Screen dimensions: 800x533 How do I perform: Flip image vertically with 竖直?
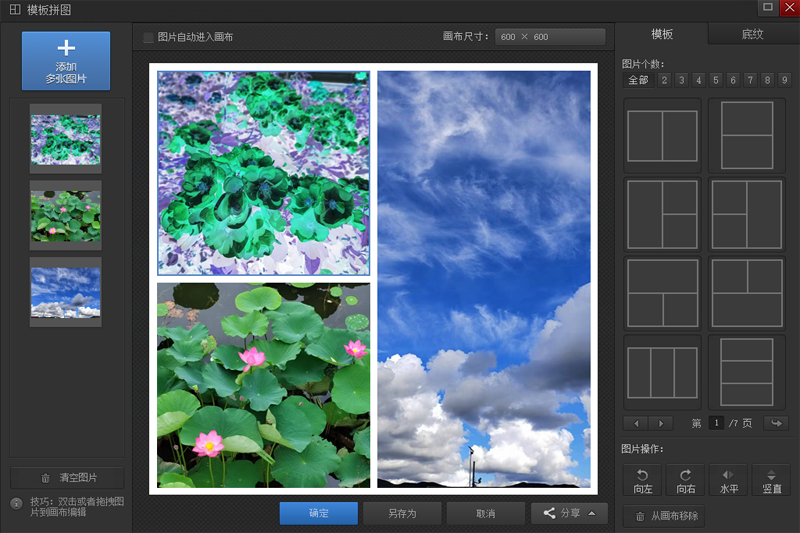tap(770, 481)
